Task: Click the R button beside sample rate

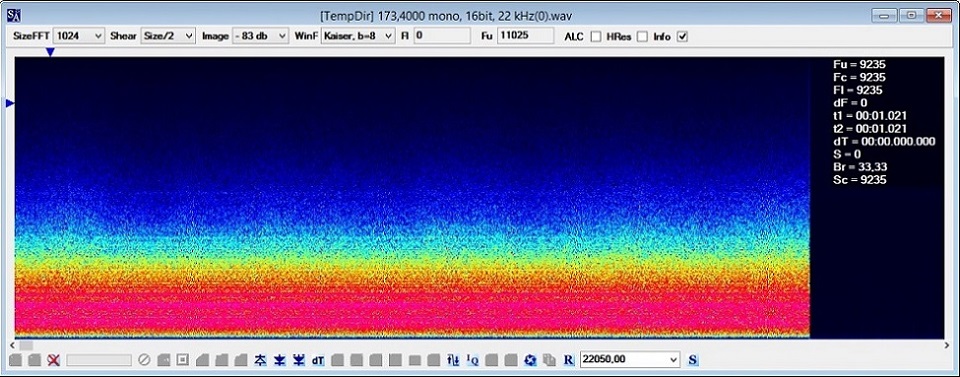Action: tap(568, 360)
